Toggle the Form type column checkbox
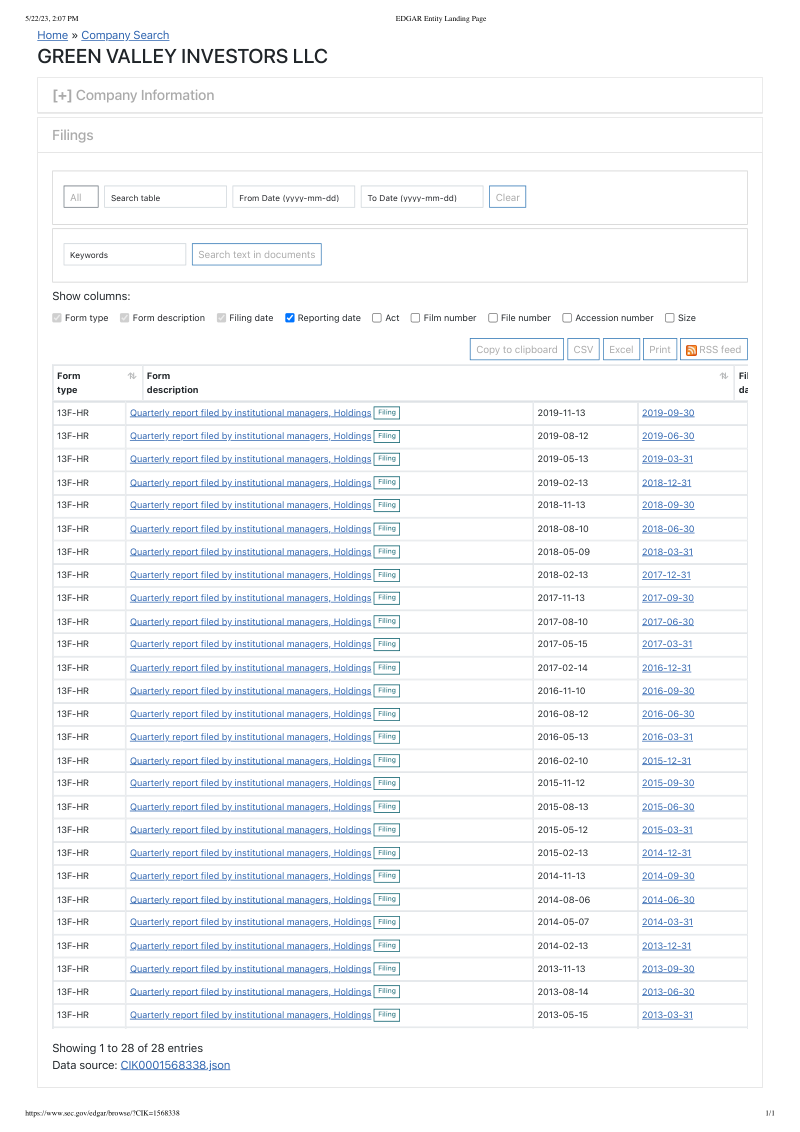This screenshot has width=800, height=1132. click(57, 318)
